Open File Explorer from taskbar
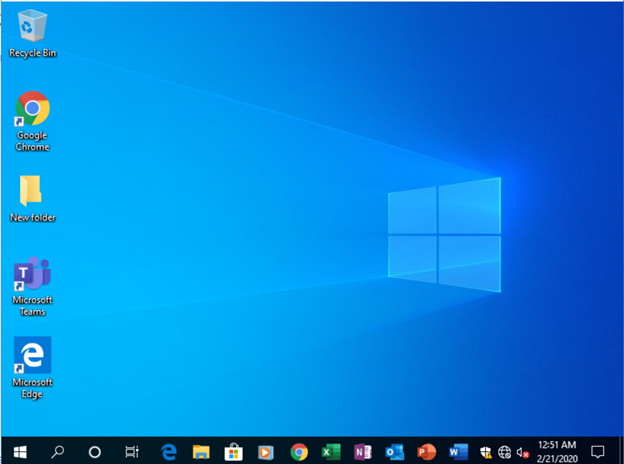Screen dimensions: 624x464 [x=201, y=452]
